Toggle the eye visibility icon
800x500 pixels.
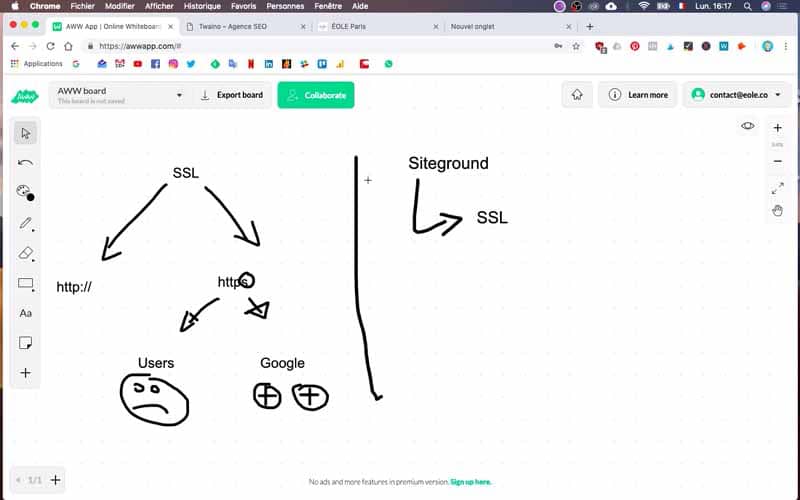(x=747, y=126)
